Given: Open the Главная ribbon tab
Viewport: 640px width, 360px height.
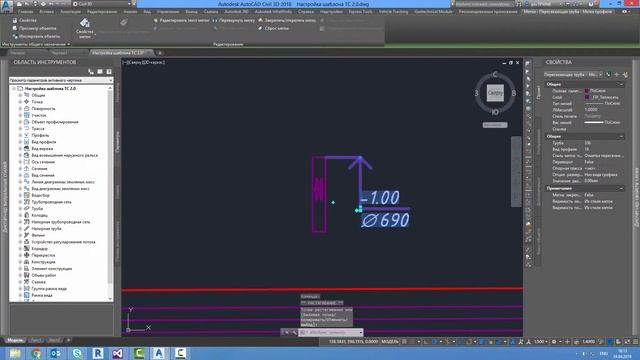Looking at the screenshot, I should tap(25, 11).
